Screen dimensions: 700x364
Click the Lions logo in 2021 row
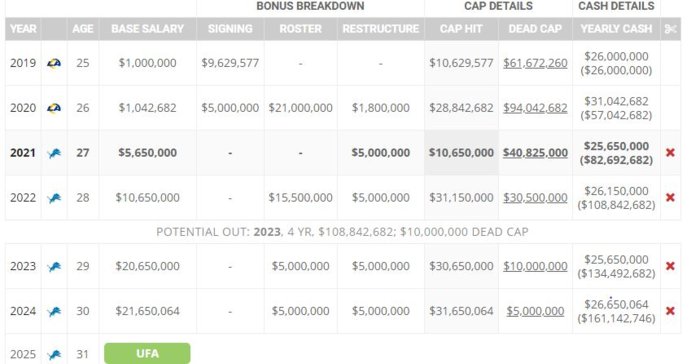[x=54, y=153]
